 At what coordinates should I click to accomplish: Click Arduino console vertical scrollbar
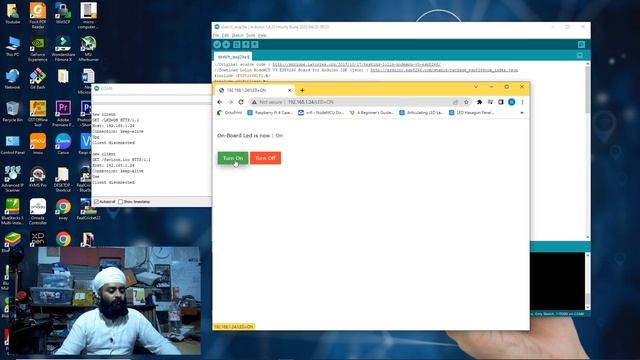[x=588, y=281]
